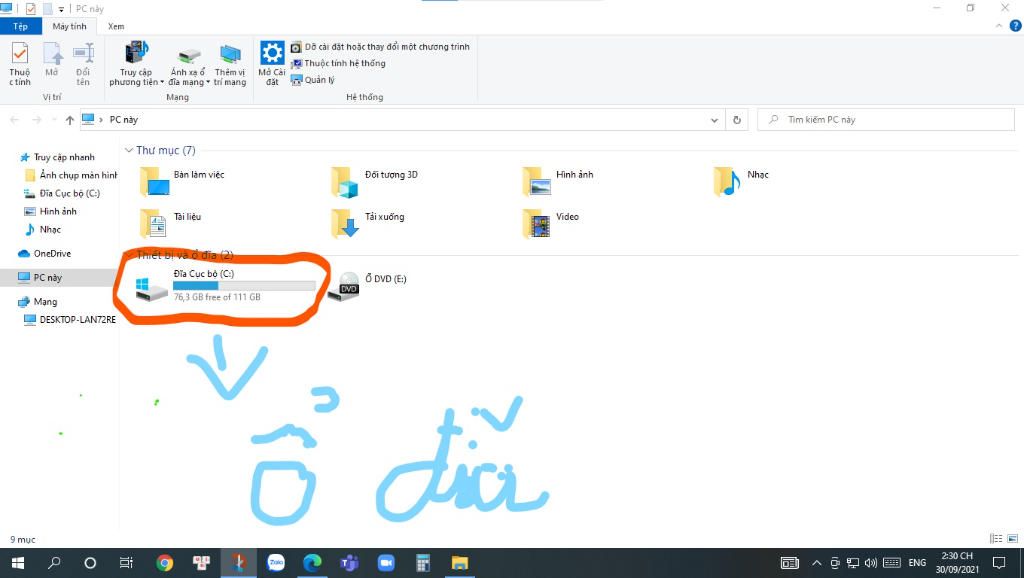Viewport: 1024px width, 578px height.
Task: Open the Tài liệu folder
Action: [170, 223]
